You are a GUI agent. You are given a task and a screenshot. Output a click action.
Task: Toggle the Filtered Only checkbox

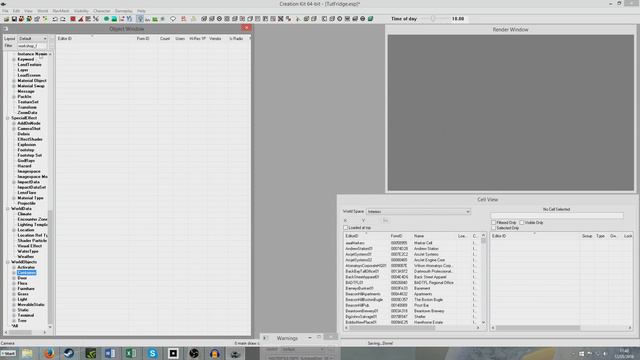click(493, 223)
